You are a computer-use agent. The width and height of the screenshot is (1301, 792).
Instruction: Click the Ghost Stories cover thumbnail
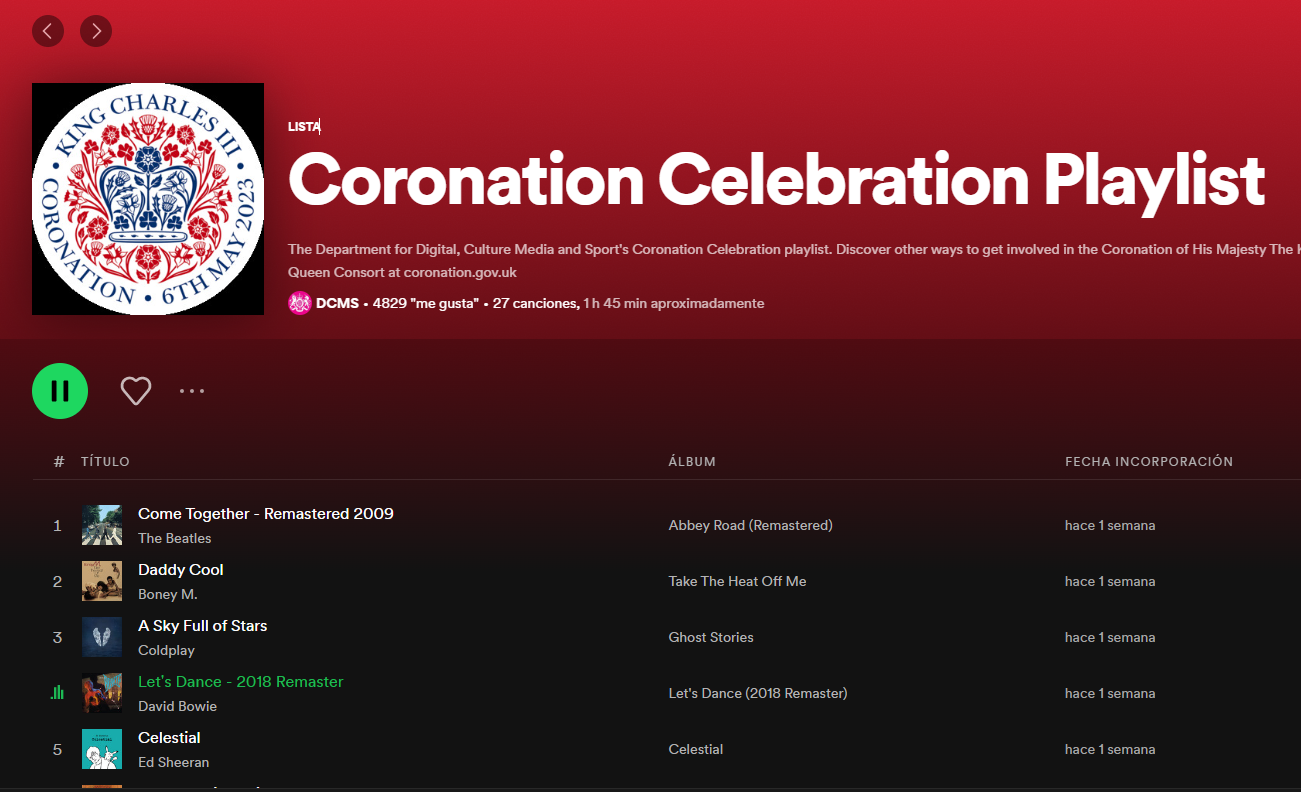(x=102, y=637)
